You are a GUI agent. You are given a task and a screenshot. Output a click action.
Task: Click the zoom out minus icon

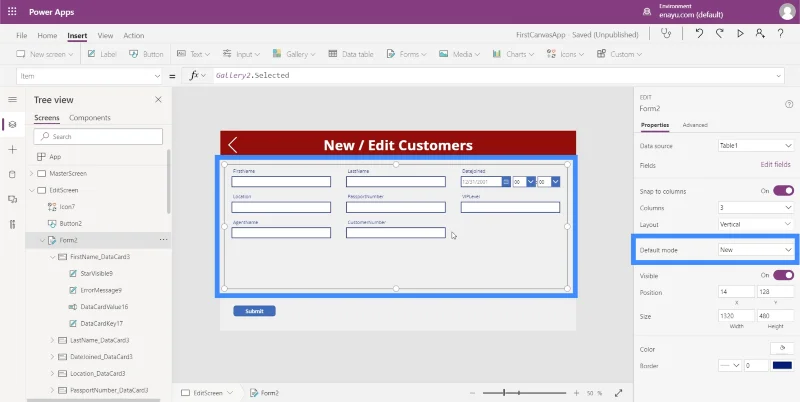(x=472, y=393)
